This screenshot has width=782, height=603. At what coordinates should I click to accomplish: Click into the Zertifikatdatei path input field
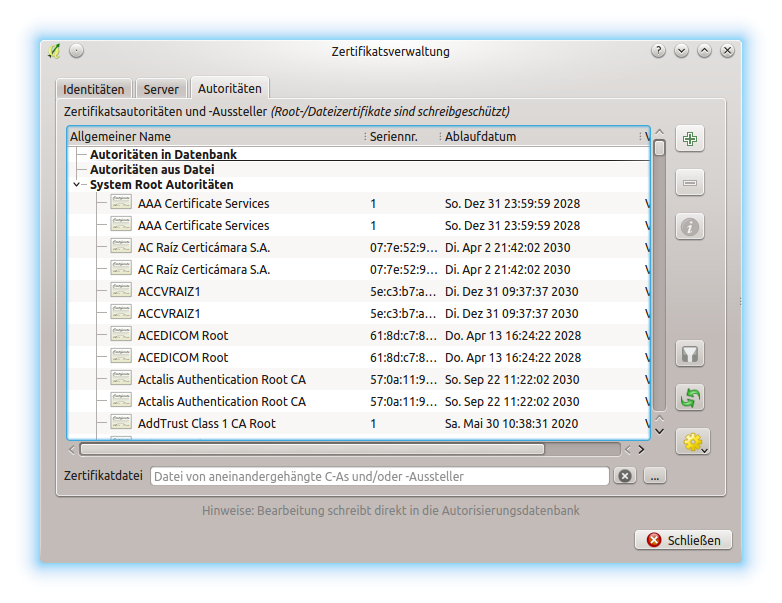(x=380, y=476)
